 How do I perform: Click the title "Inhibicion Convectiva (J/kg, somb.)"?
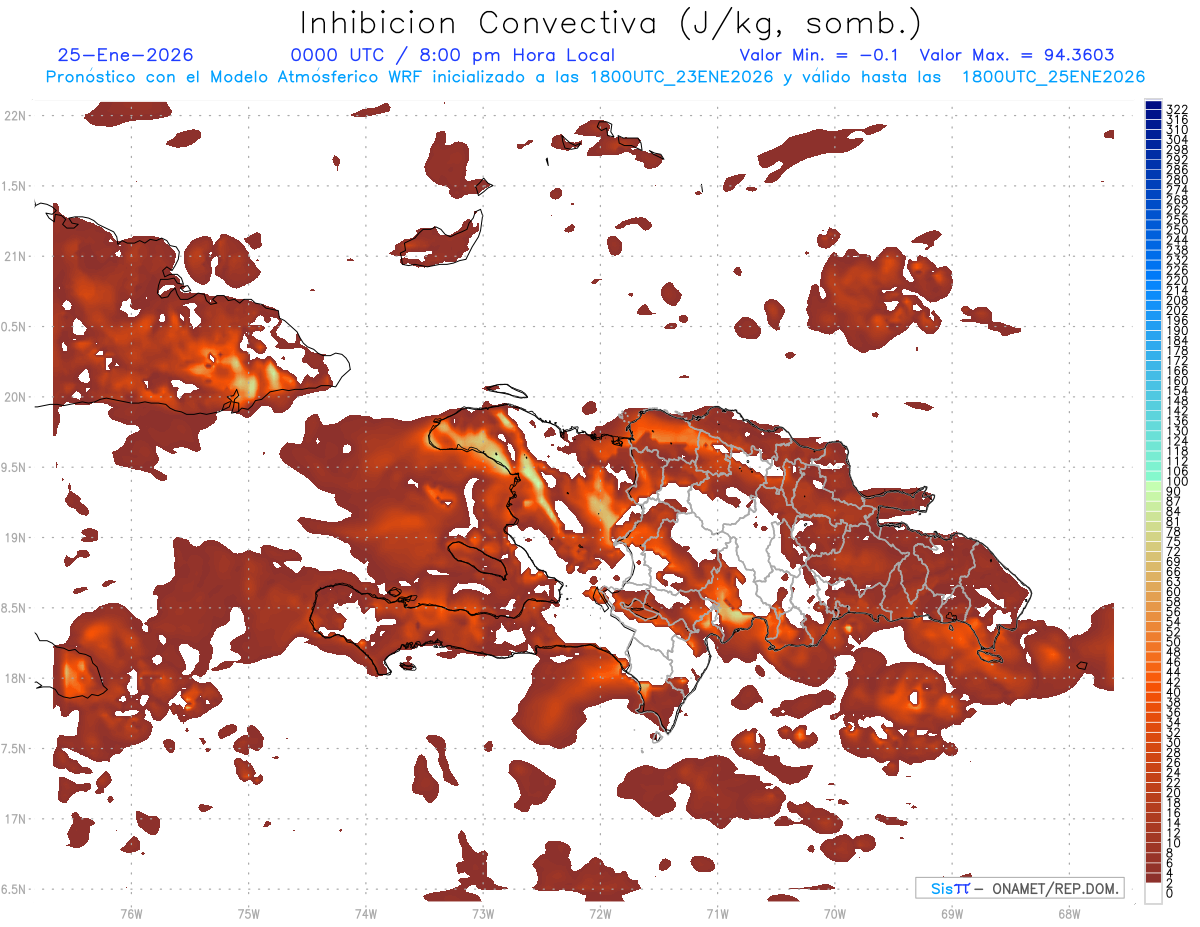(x=611, y=24)
